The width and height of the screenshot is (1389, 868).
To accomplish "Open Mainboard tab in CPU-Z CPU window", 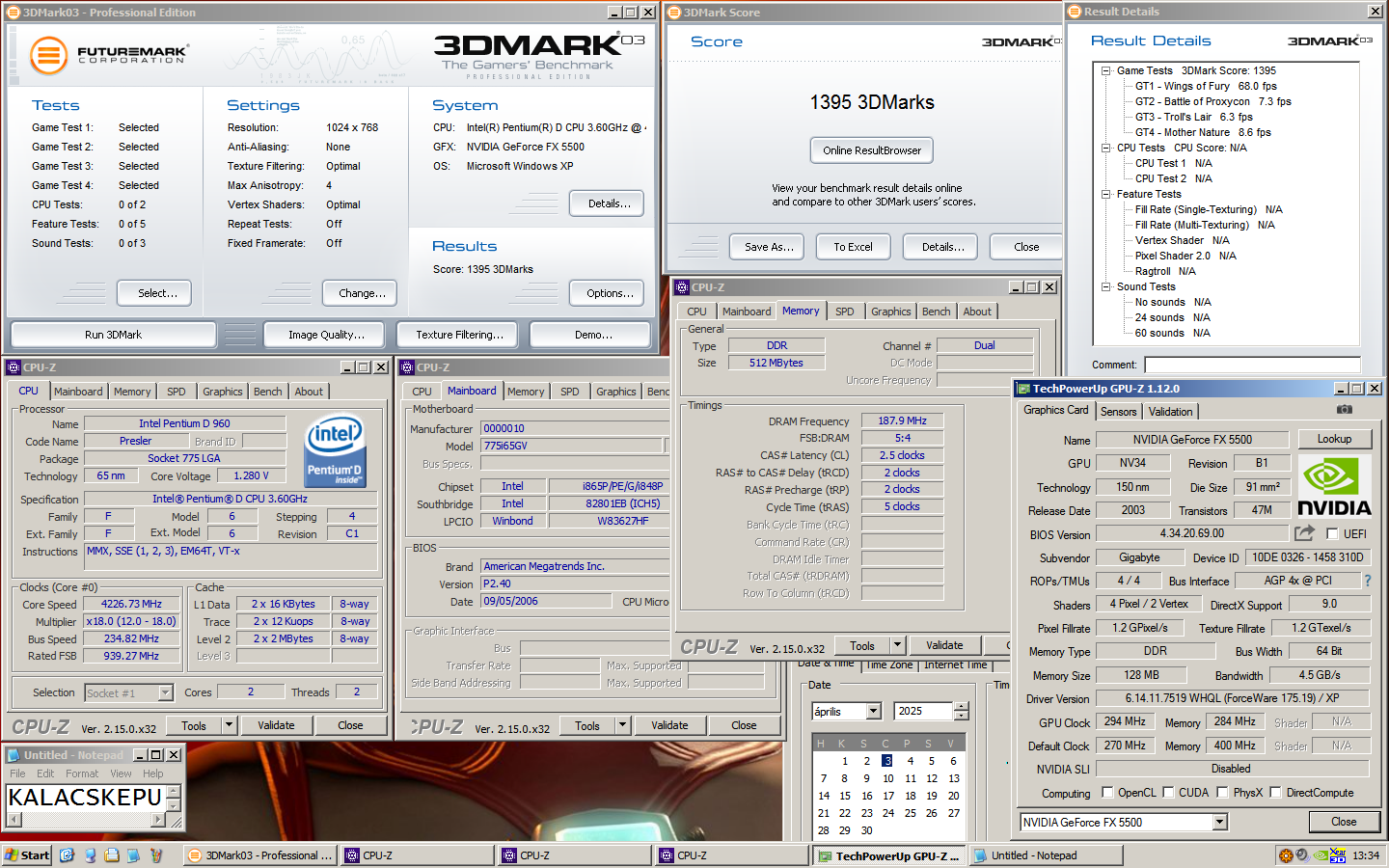I will click(78, 392).
